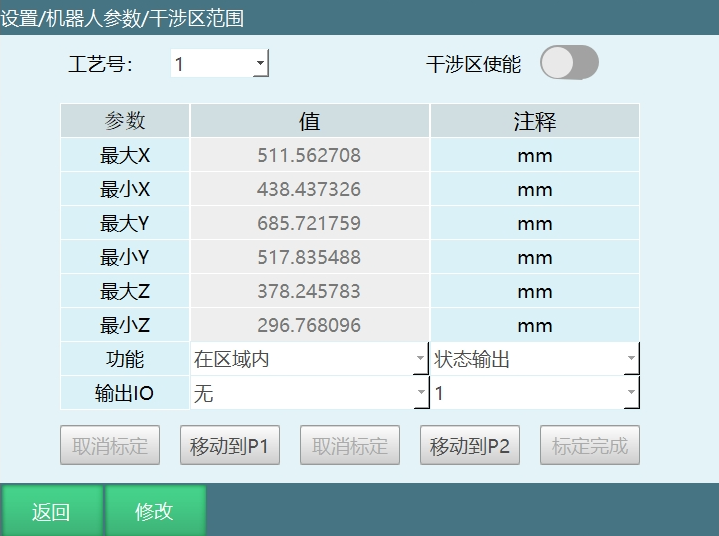
Task: Click the 注释 column header
Action: [x=535, y=121]
